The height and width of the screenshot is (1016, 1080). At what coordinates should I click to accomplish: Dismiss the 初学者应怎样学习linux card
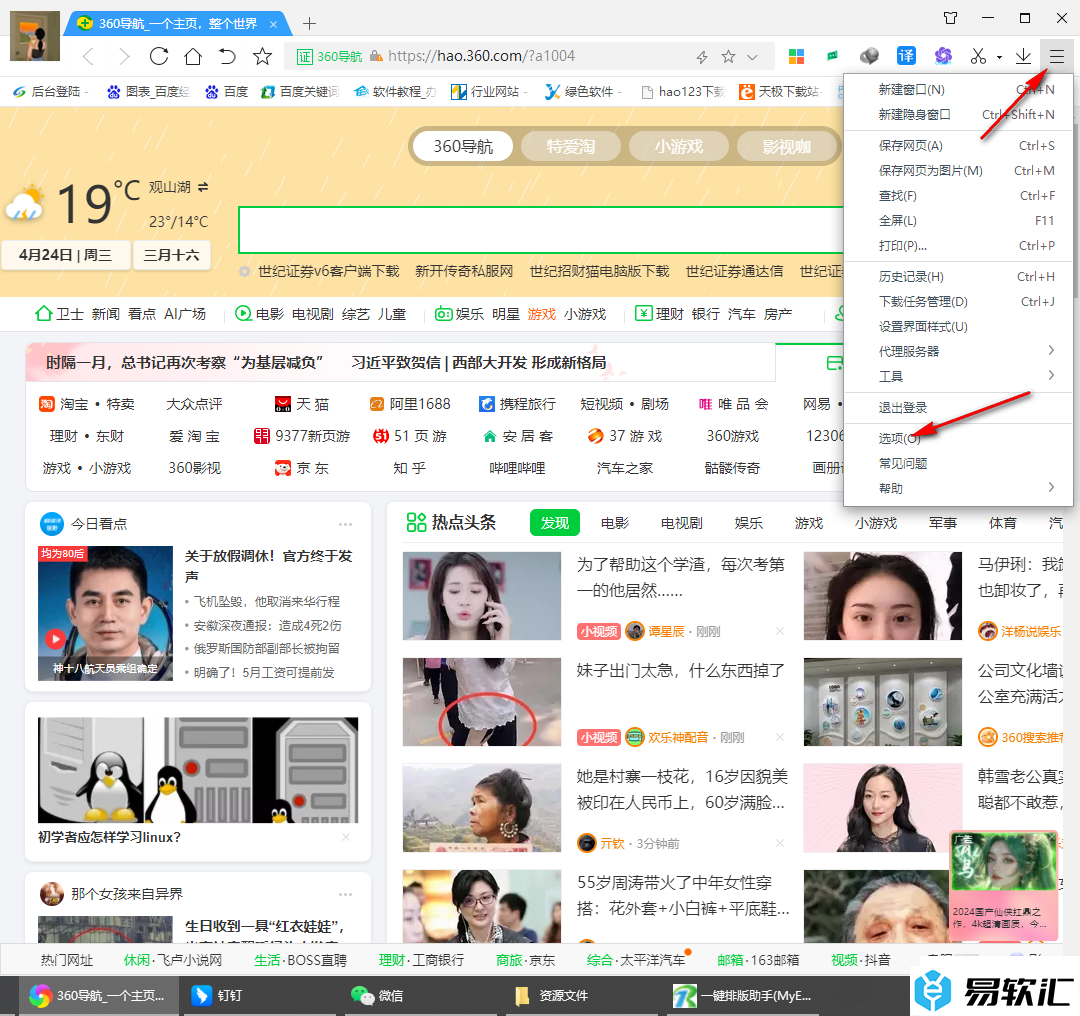click(x=346, y=837)
